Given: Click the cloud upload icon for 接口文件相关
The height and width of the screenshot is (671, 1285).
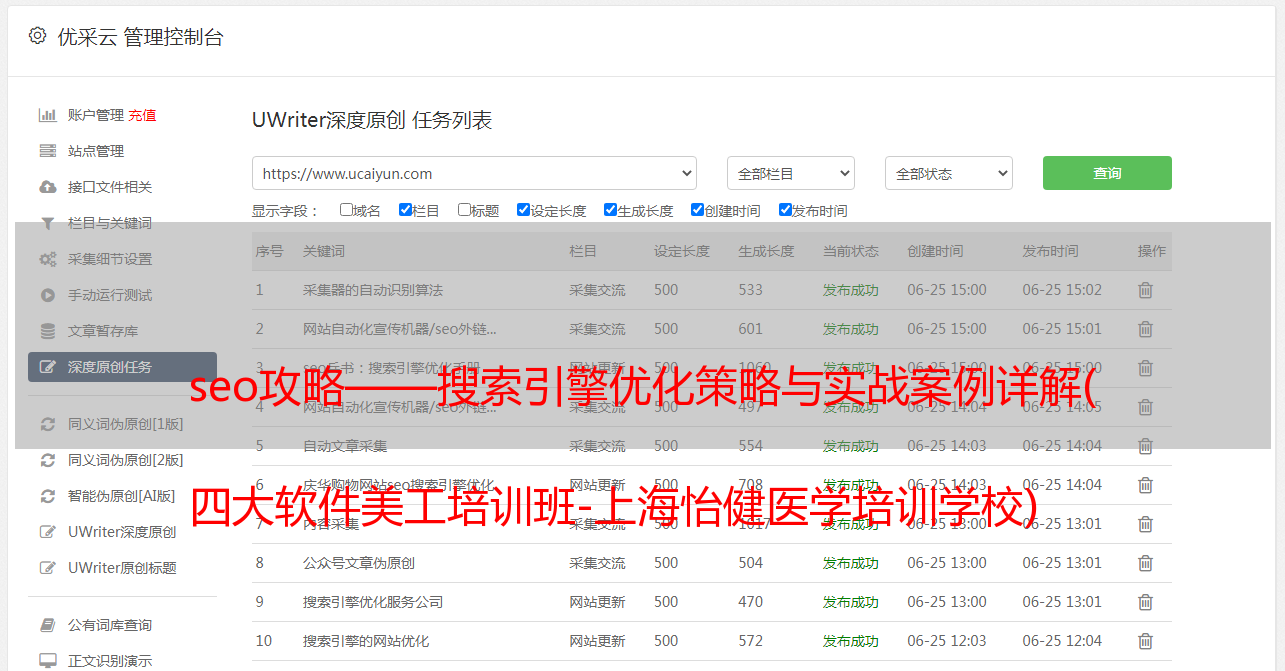Looking at the screenshot, I should click(x=47, y=187).
